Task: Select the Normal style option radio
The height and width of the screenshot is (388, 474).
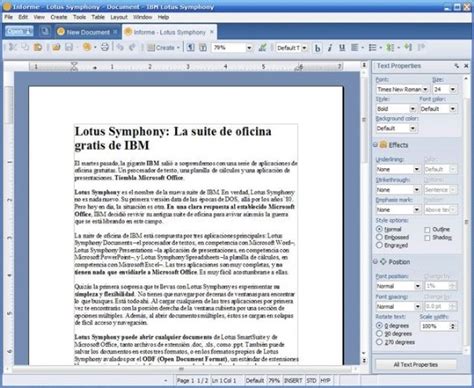Action: (x=379, y=229)
